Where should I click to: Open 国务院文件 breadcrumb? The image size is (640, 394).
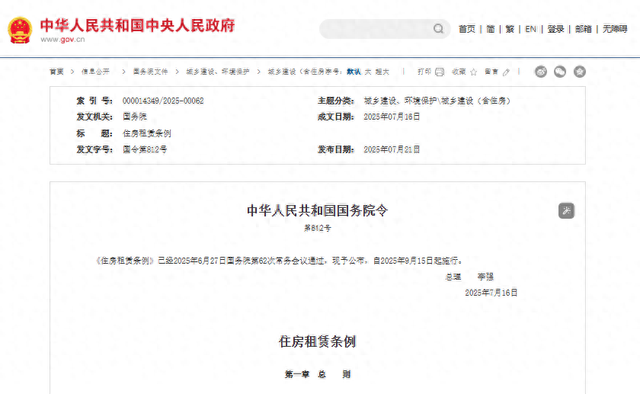pyautogui.click(x=150, y=72)
